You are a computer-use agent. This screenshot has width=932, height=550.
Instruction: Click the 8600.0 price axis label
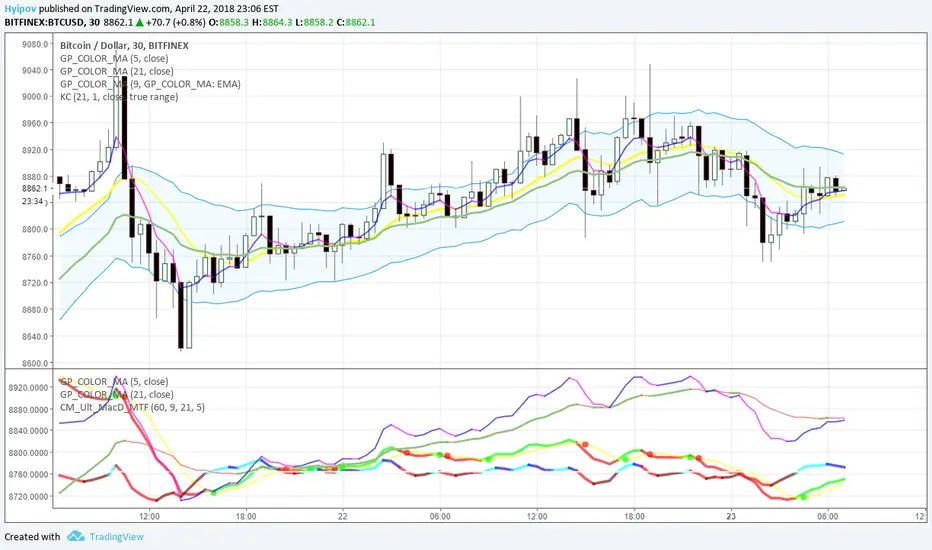pos(34,363)
